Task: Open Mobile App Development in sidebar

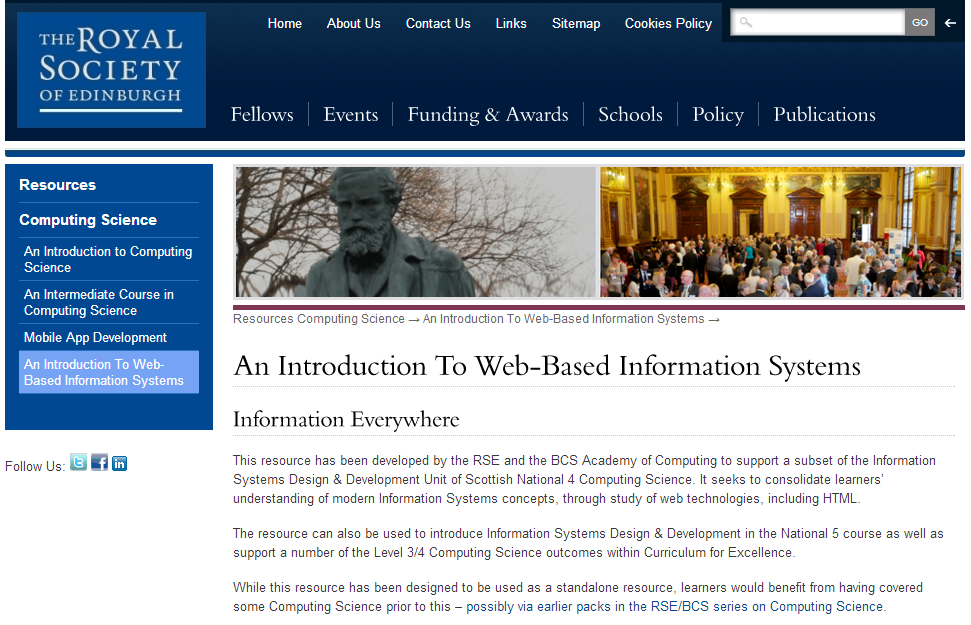Action: 95,338
